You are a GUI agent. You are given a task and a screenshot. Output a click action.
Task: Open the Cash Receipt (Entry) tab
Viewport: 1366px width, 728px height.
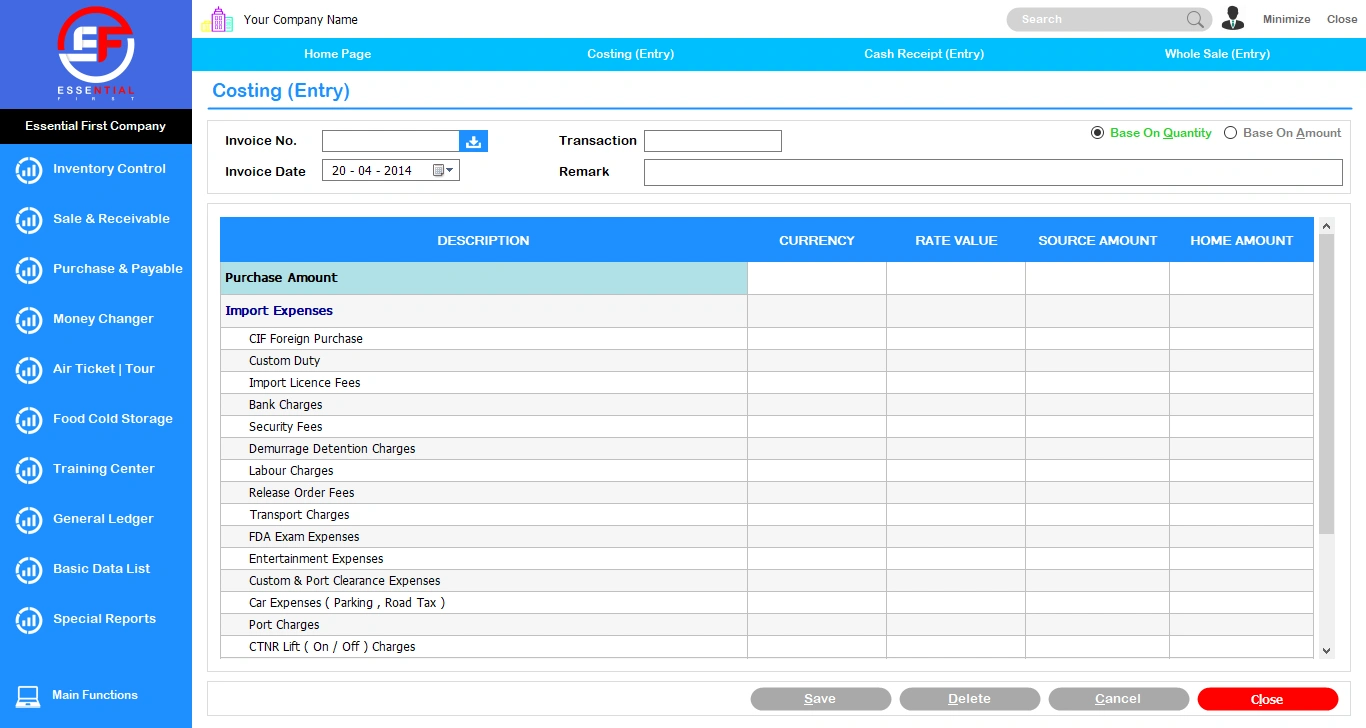coord(925,54)
